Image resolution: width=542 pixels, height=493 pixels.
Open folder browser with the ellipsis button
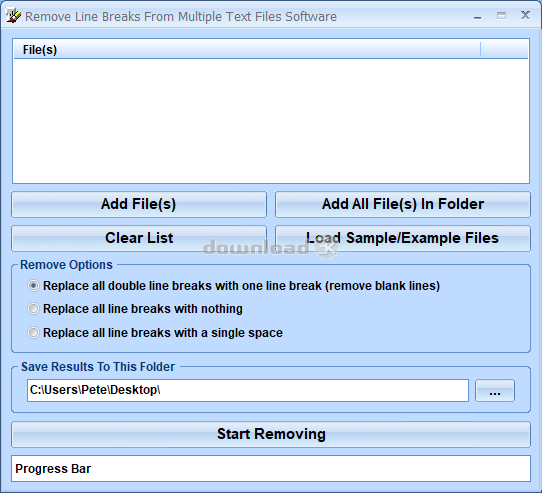[495, 391]
